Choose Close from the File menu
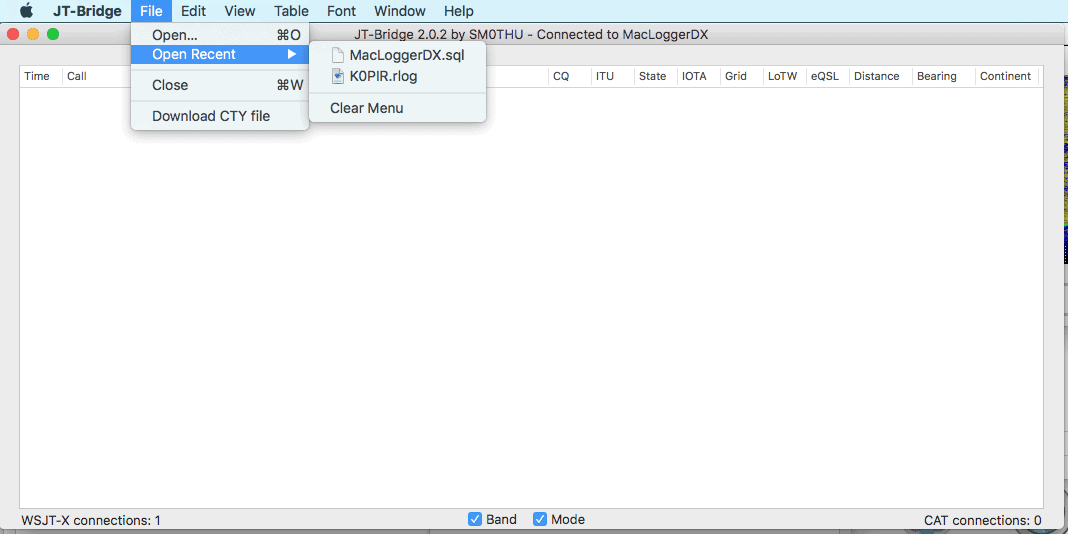The height and width of the screenshot is (534, 1068). 220,85
